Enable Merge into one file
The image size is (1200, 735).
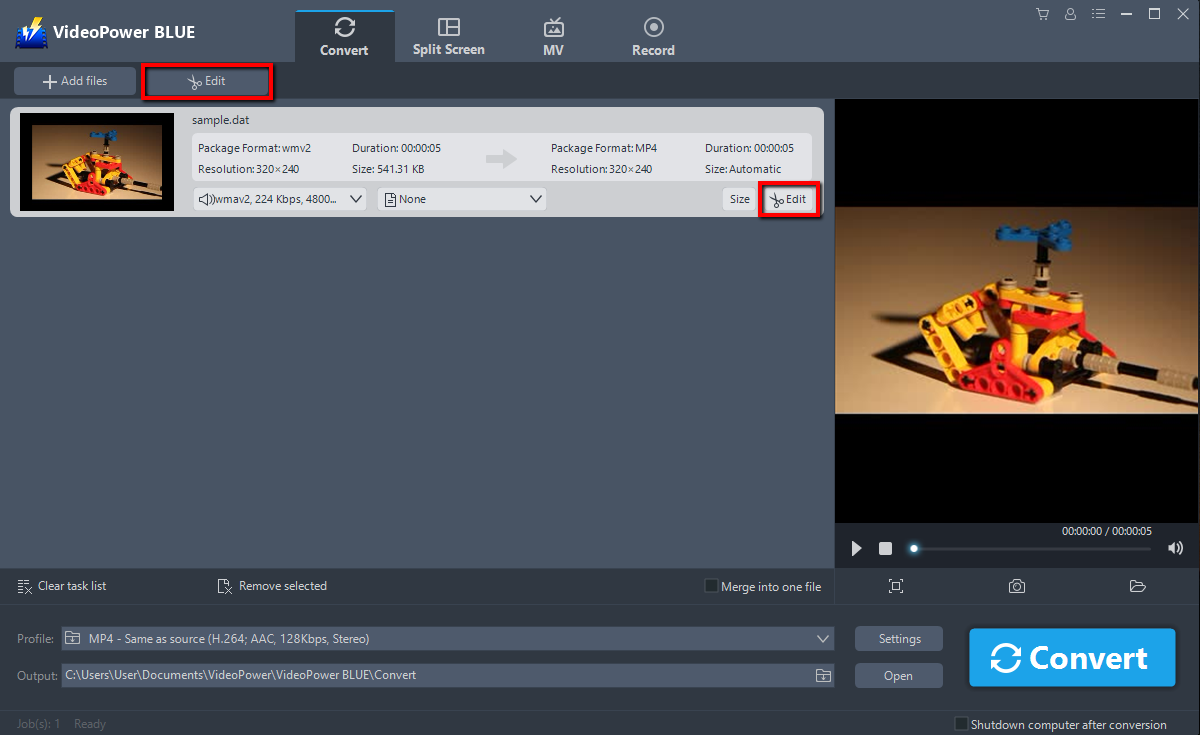[710, 586]
